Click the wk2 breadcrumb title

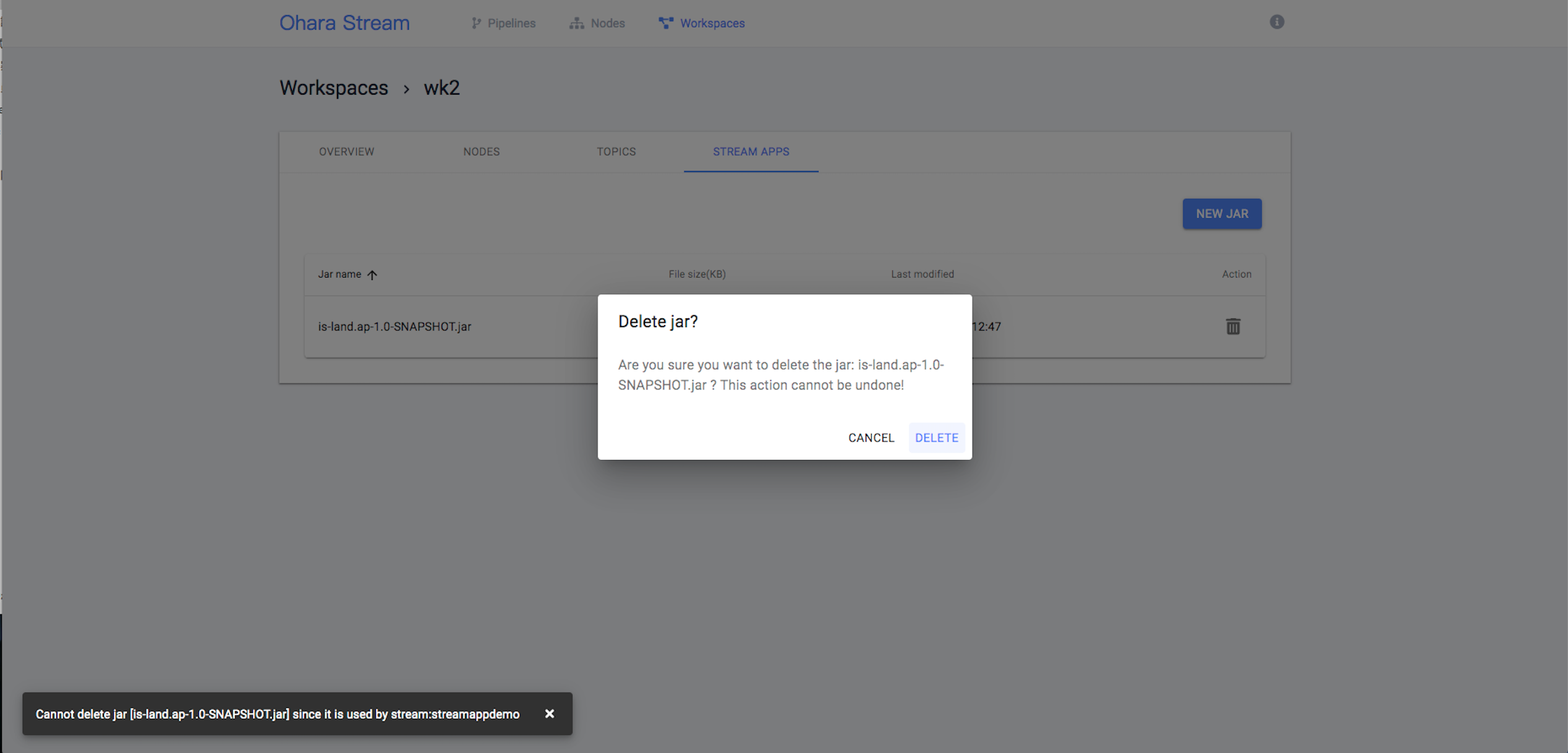click(441, 88)
